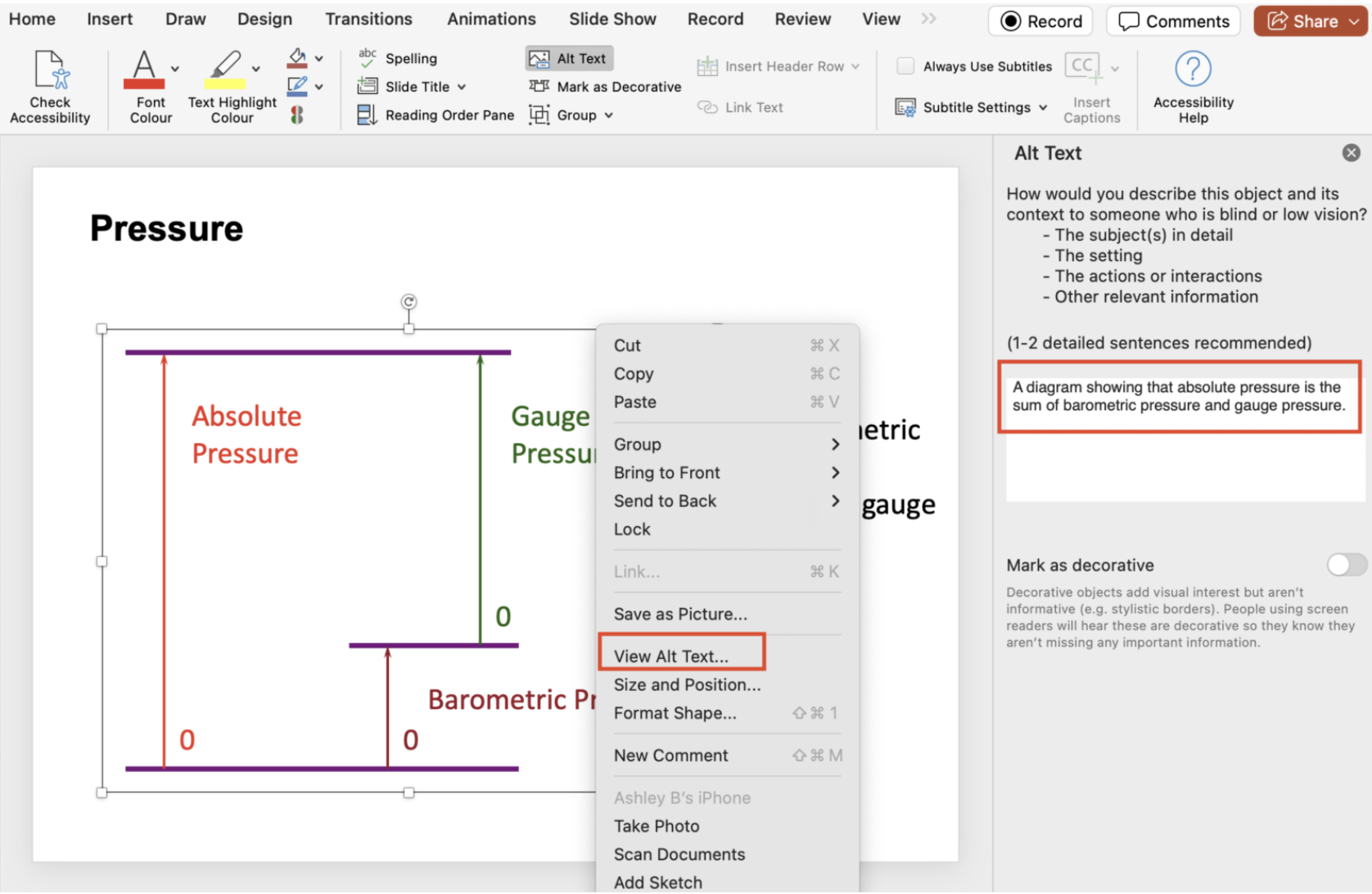This screenshot has width=1372, height=894.
Task: Choose Paste from the context menu
Action: 727,402
